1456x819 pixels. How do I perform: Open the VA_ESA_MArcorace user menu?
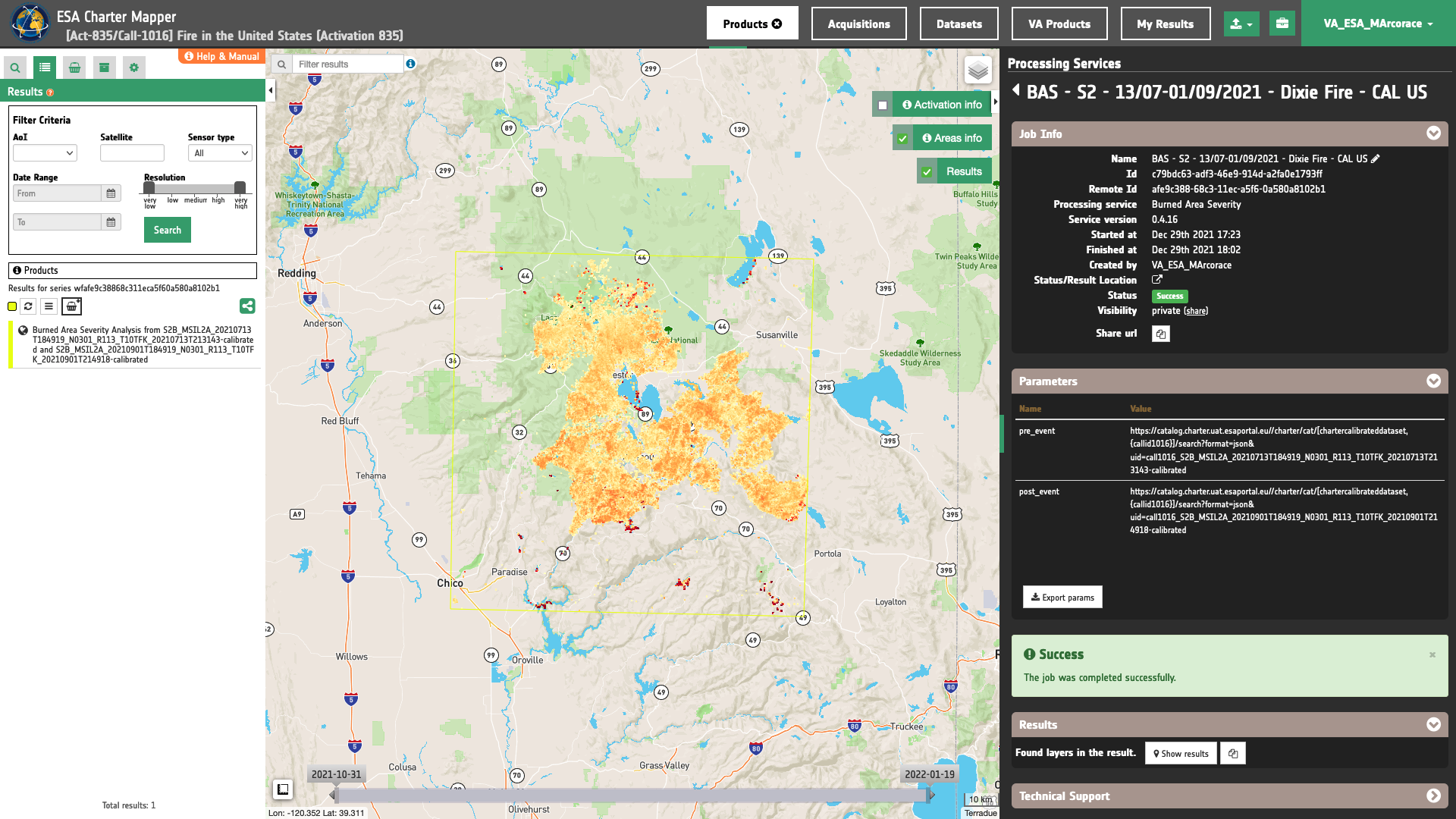[1379, 24]
